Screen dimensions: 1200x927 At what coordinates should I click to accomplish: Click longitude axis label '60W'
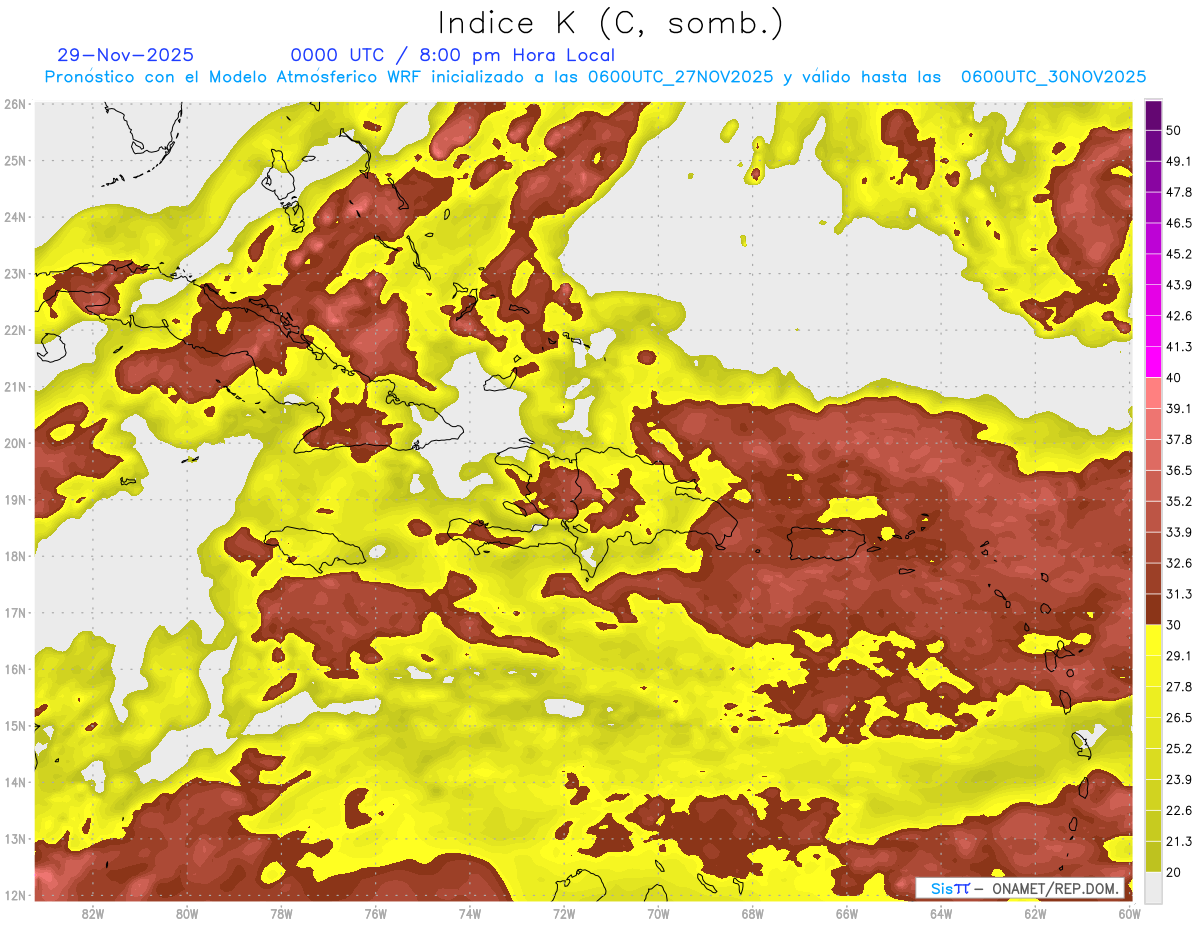(x=1130, y=914)
